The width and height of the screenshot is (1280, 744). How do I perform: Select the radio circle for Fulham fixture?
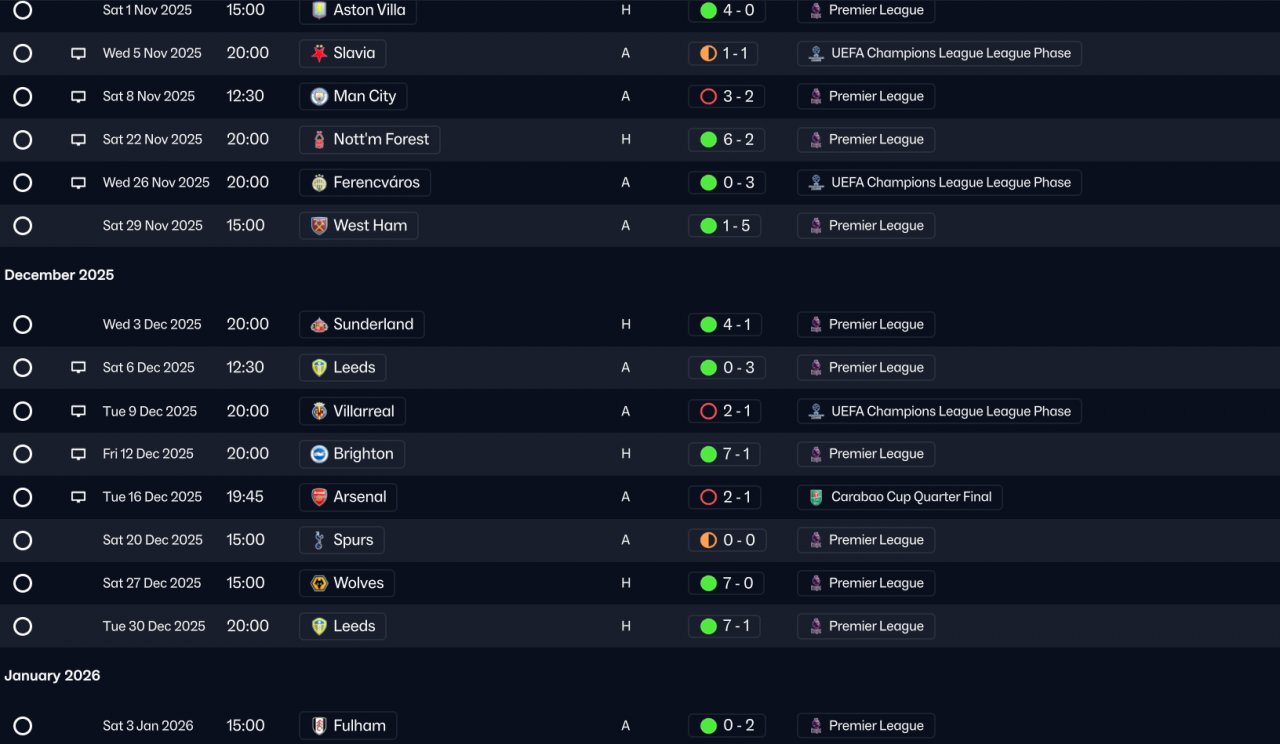[x=23, y=726]
